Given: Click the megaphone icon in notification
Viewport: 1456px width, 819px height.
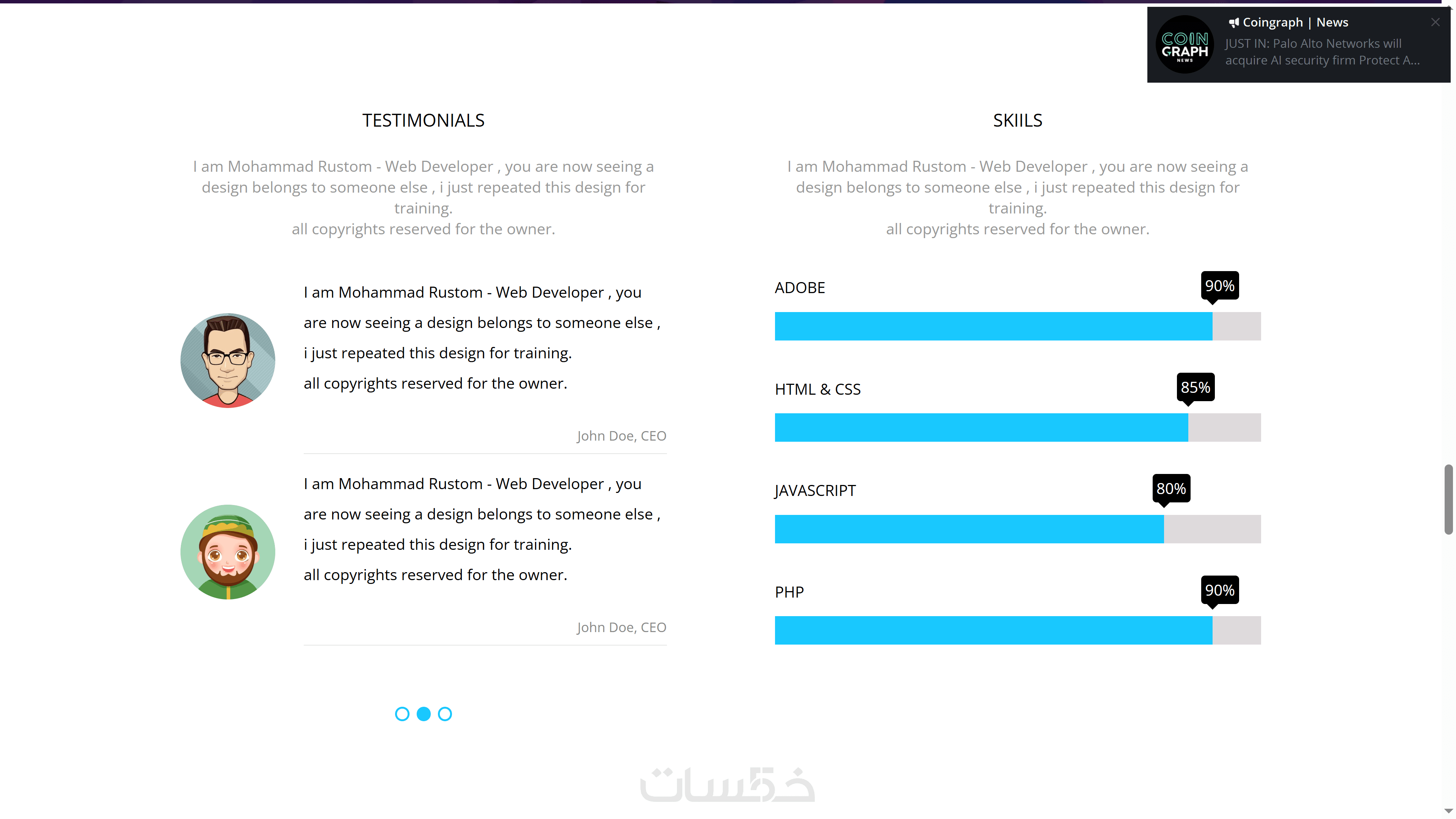Looking at the screenshot, I should [1234, 23].
